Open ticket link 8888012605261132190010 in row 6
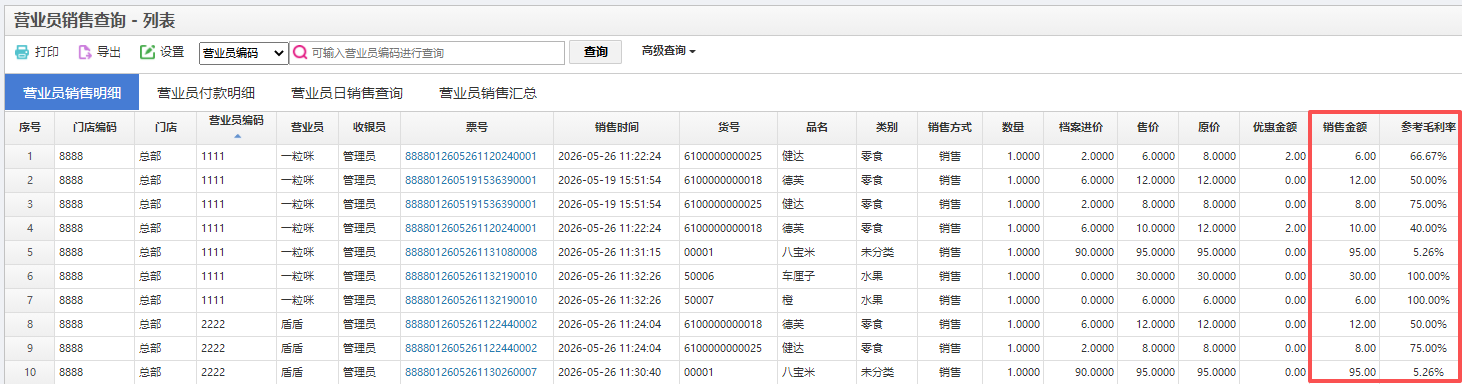This screenshot has height=384, width=1462. (x=471, y=277)
